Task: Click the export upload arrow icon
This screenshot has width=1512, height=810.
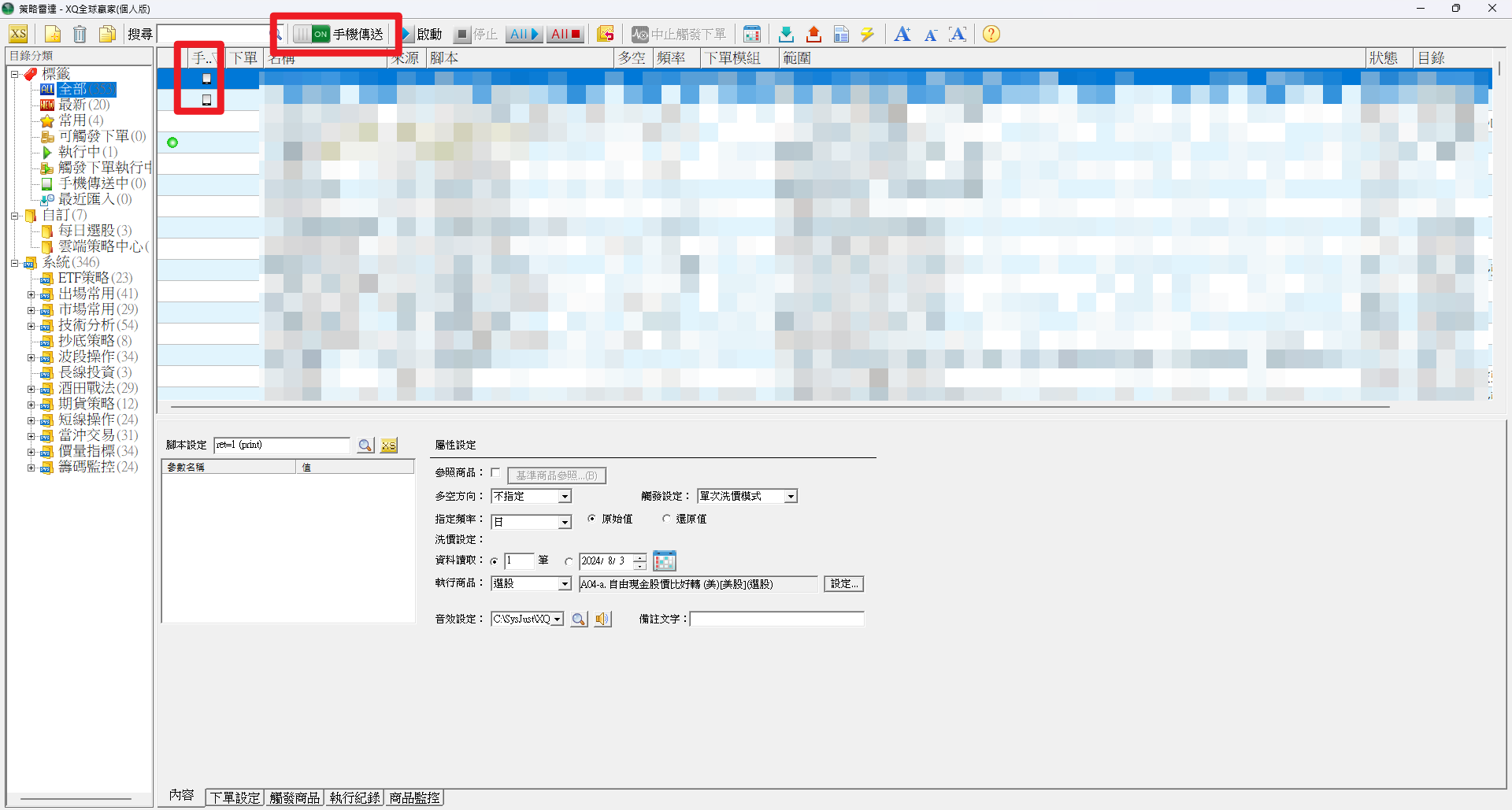Action: tap(813, 34)
